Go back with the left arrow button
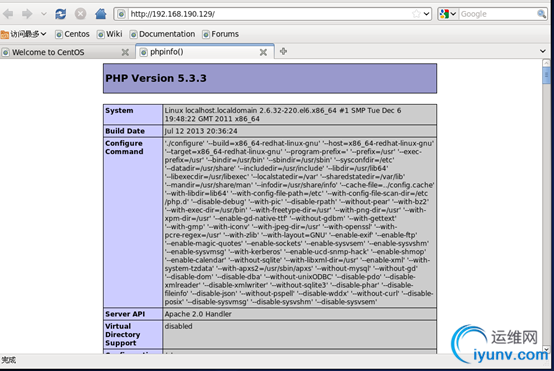The width and height of the screenshot is (554, 371). (x=8, y=14)
